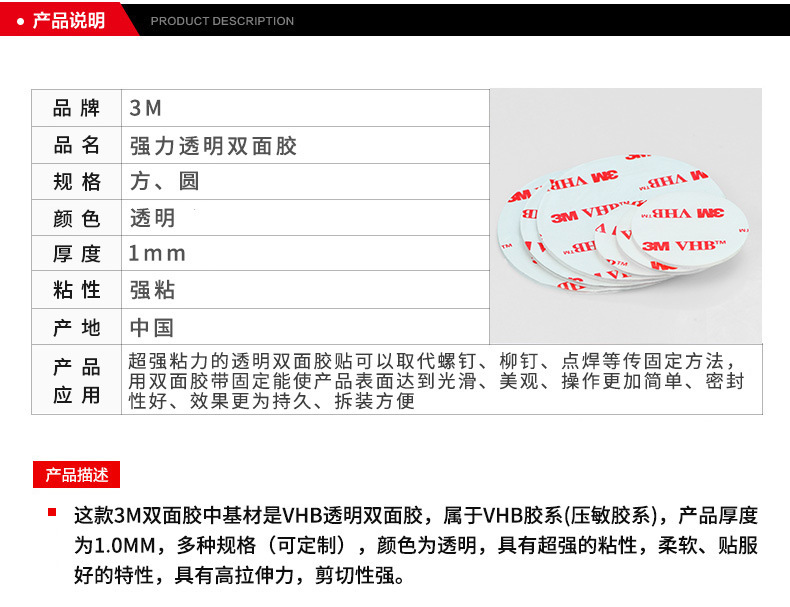The height and width of the screenshot is (607, 790).
Task: Select the 方、圆 specification value
Action: [x=164, y=181]
